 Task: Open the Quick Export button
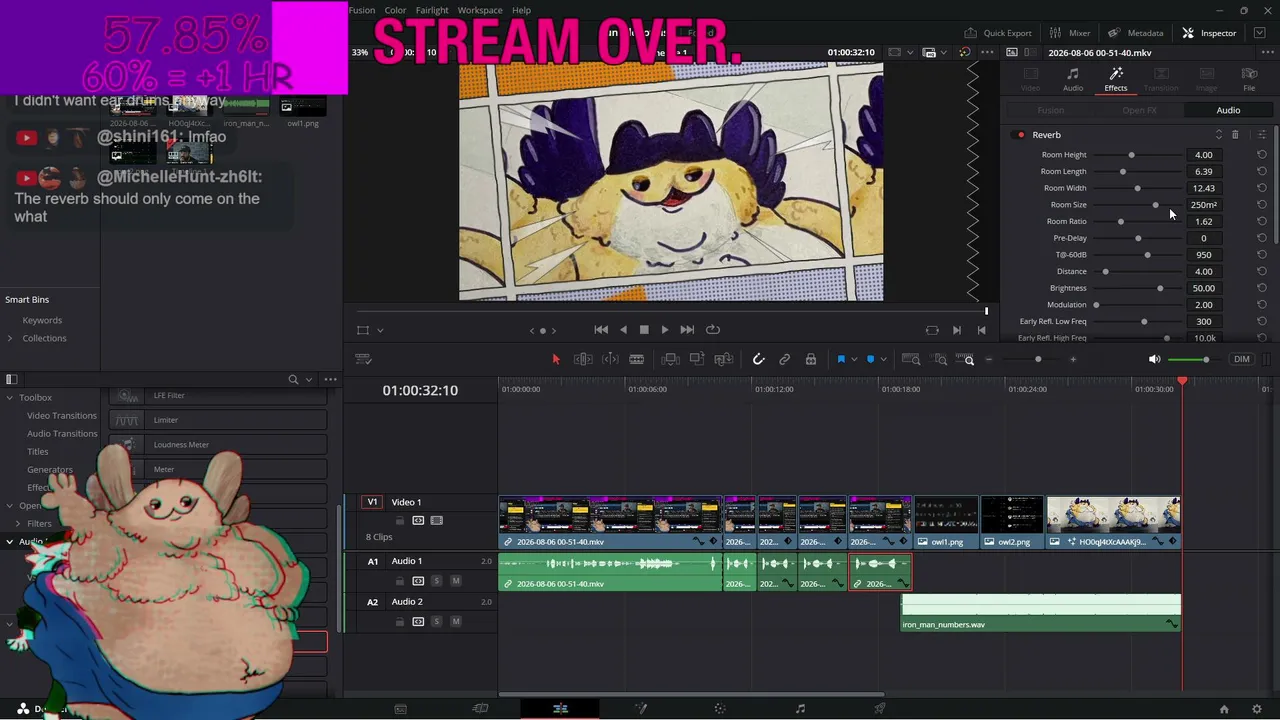click(998, 33)
